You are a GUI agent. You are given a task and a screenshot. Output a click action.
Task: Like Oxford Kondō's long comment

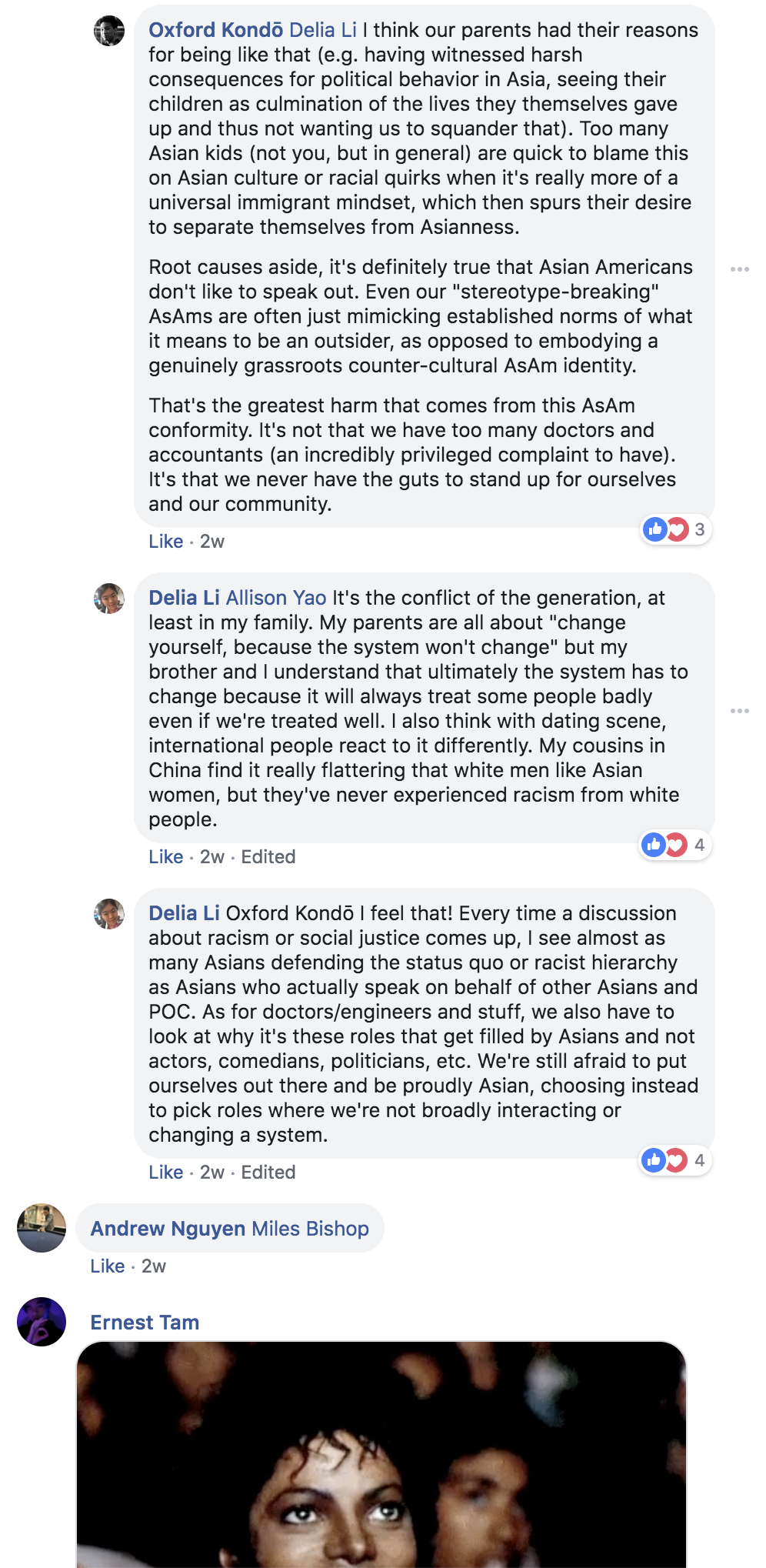[166, 542]
